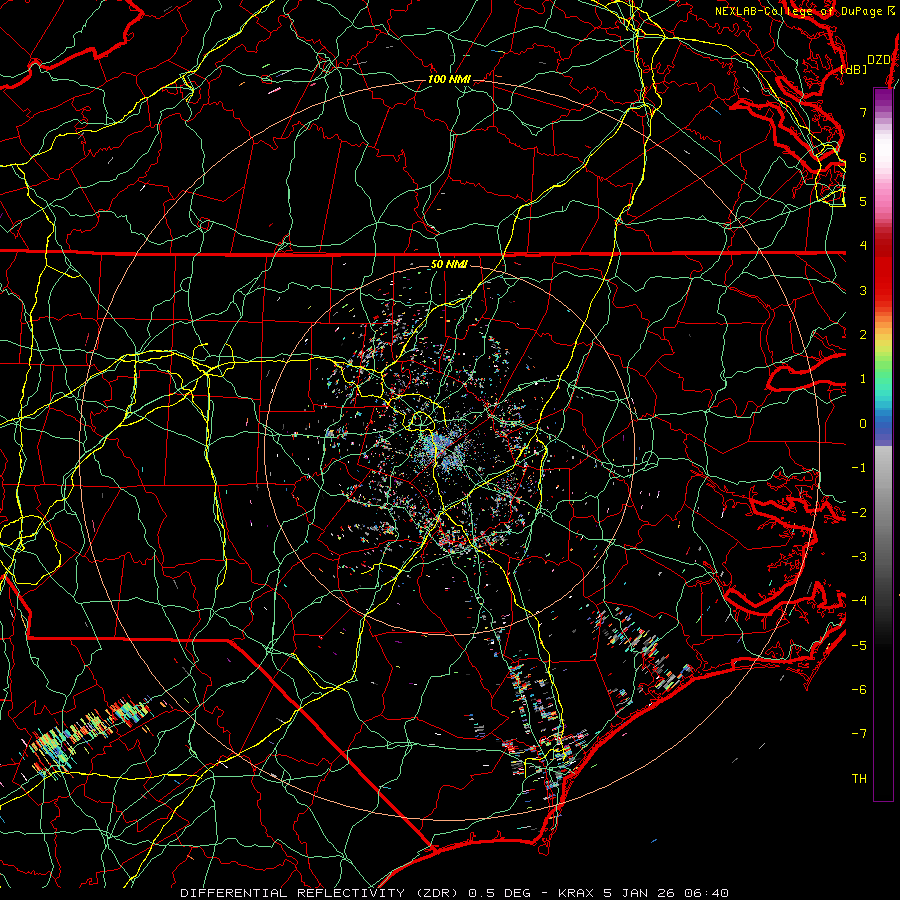Click the 1 value on color scale
Screen dimensions: 900x900
click(863, 379)
